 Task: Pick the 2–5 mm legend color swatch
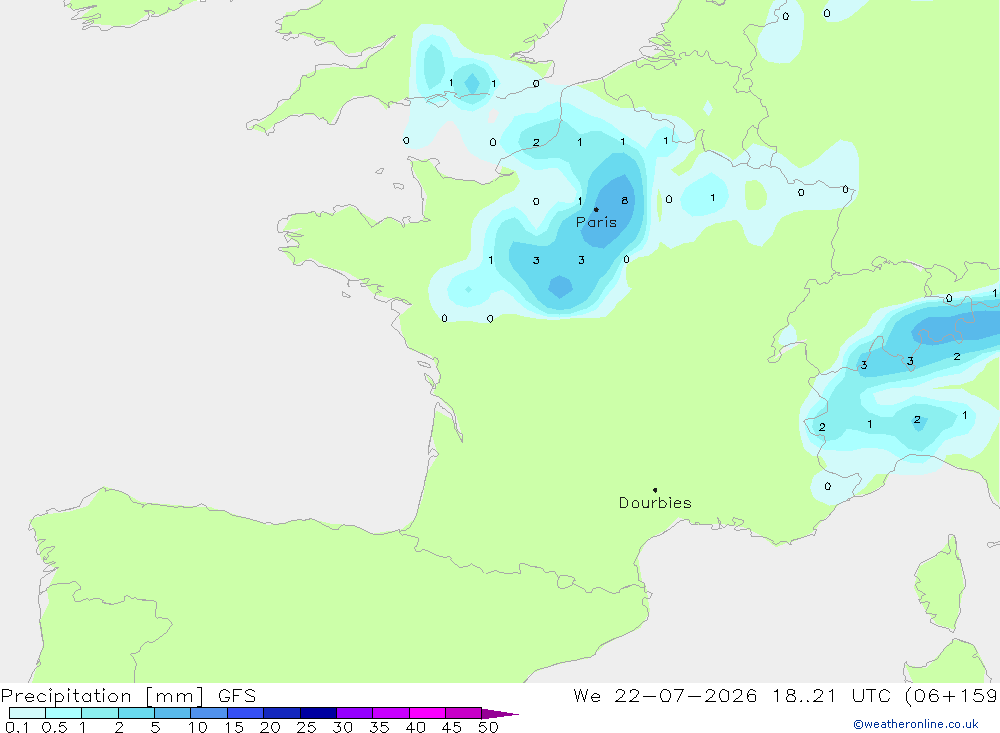point(136,713)
